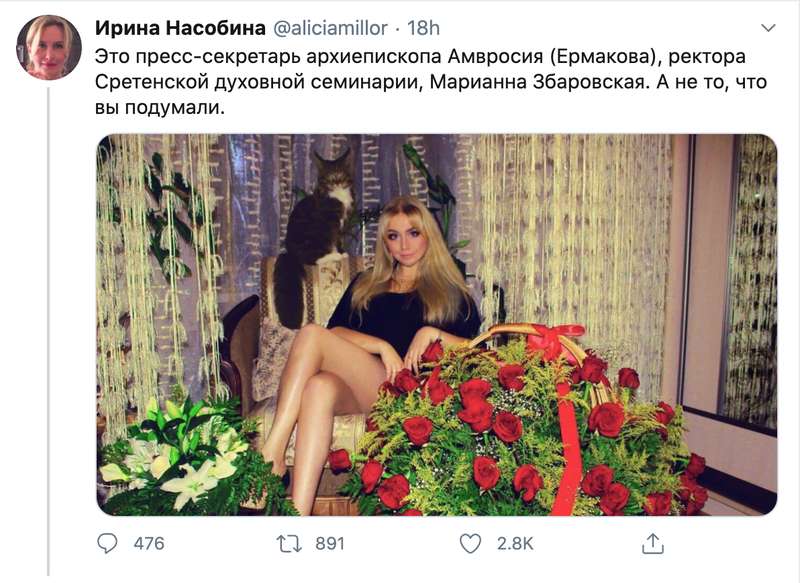The image size is (800, 583).
Task: Click the 18h timestamp
Action: [423, 28]
